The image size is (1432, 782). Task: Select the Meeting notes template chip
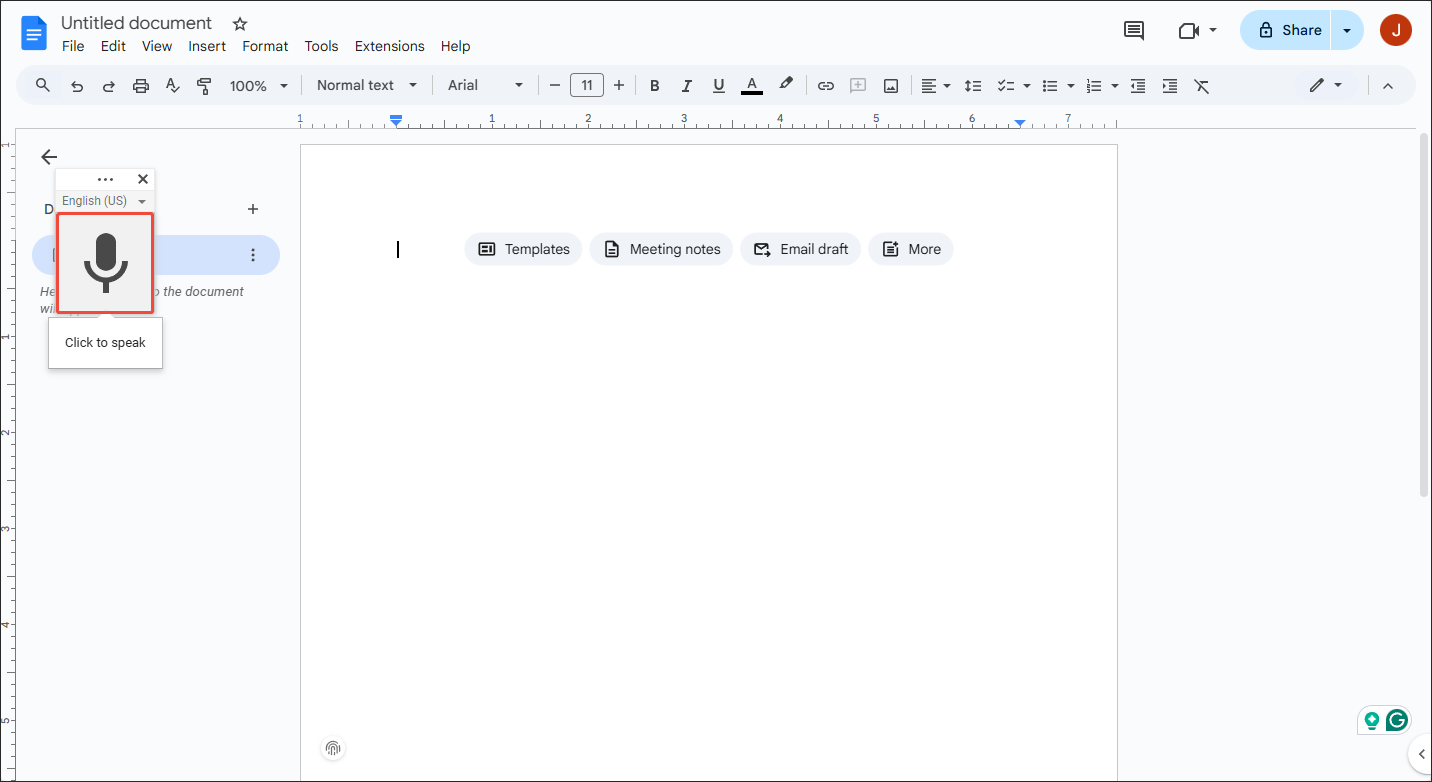(x=661, y=249)
